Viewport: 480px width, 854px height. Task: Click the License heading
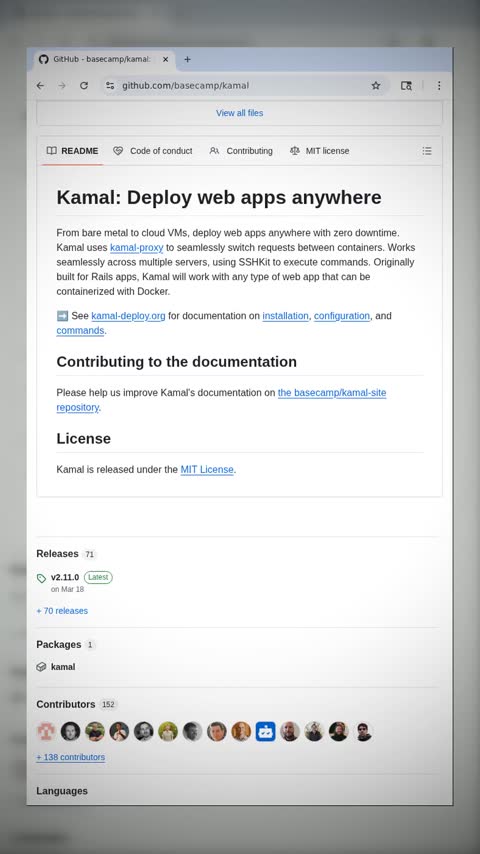[83, 439]
